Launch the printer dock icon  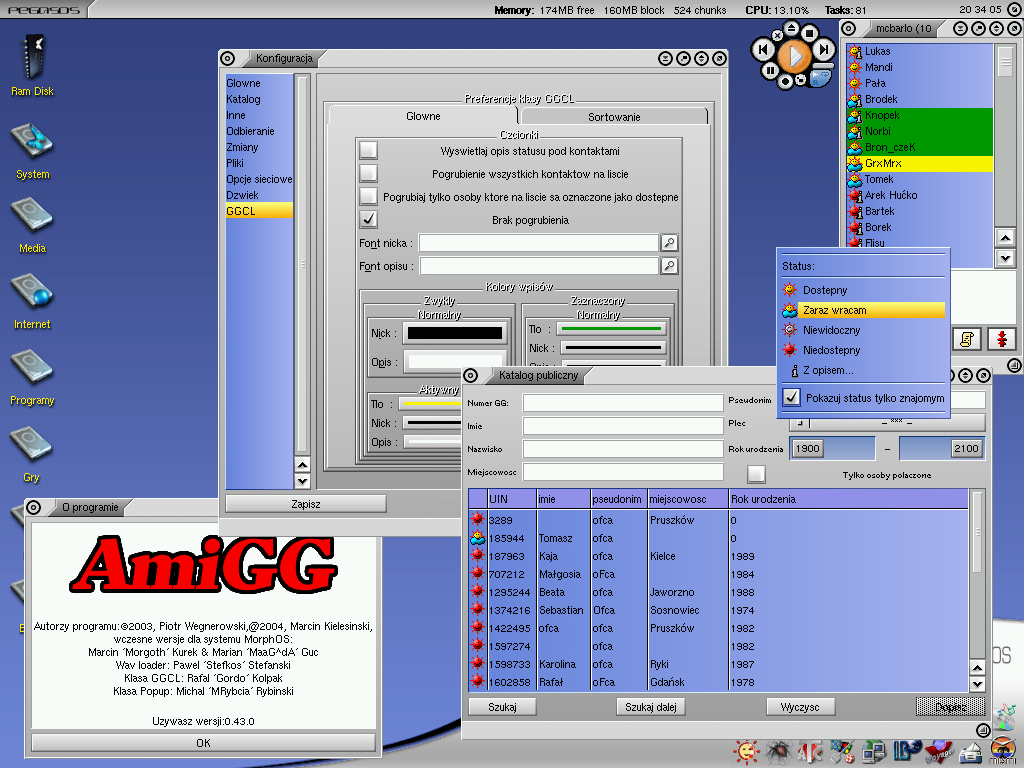[972, 752]
